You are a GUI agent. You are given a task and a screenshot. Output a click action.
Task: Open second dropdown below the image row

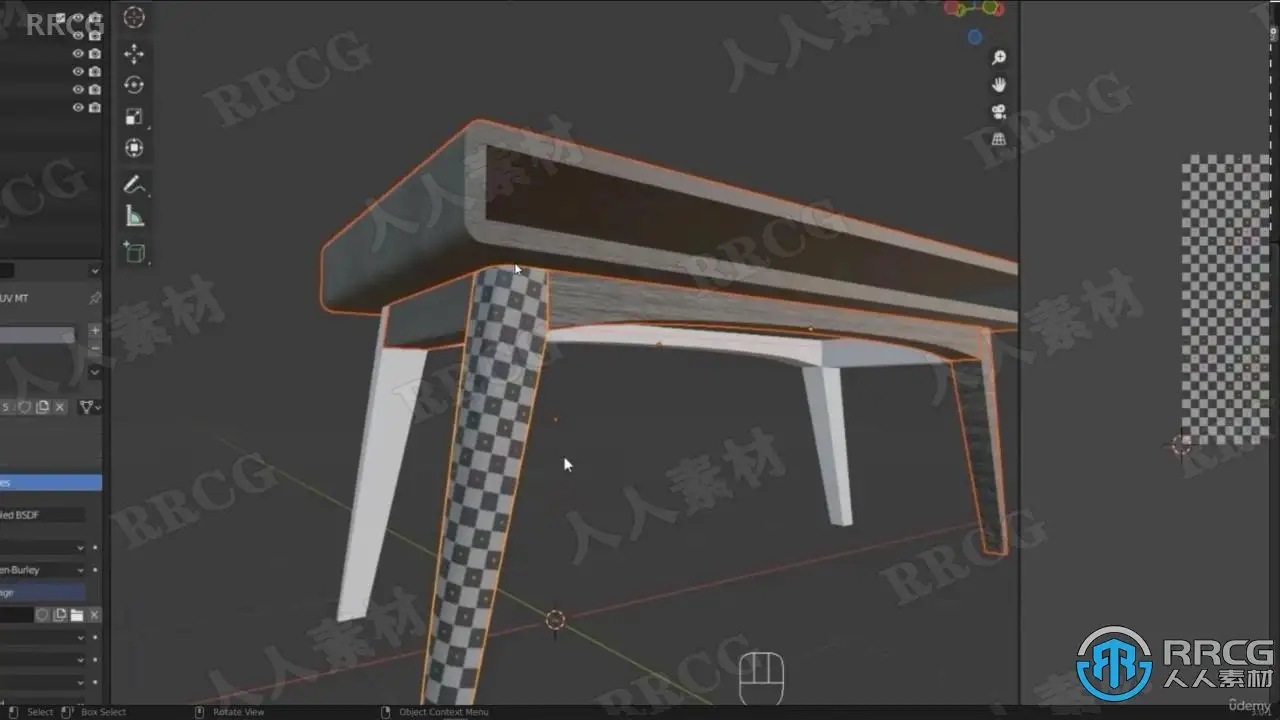click(43, 660)
